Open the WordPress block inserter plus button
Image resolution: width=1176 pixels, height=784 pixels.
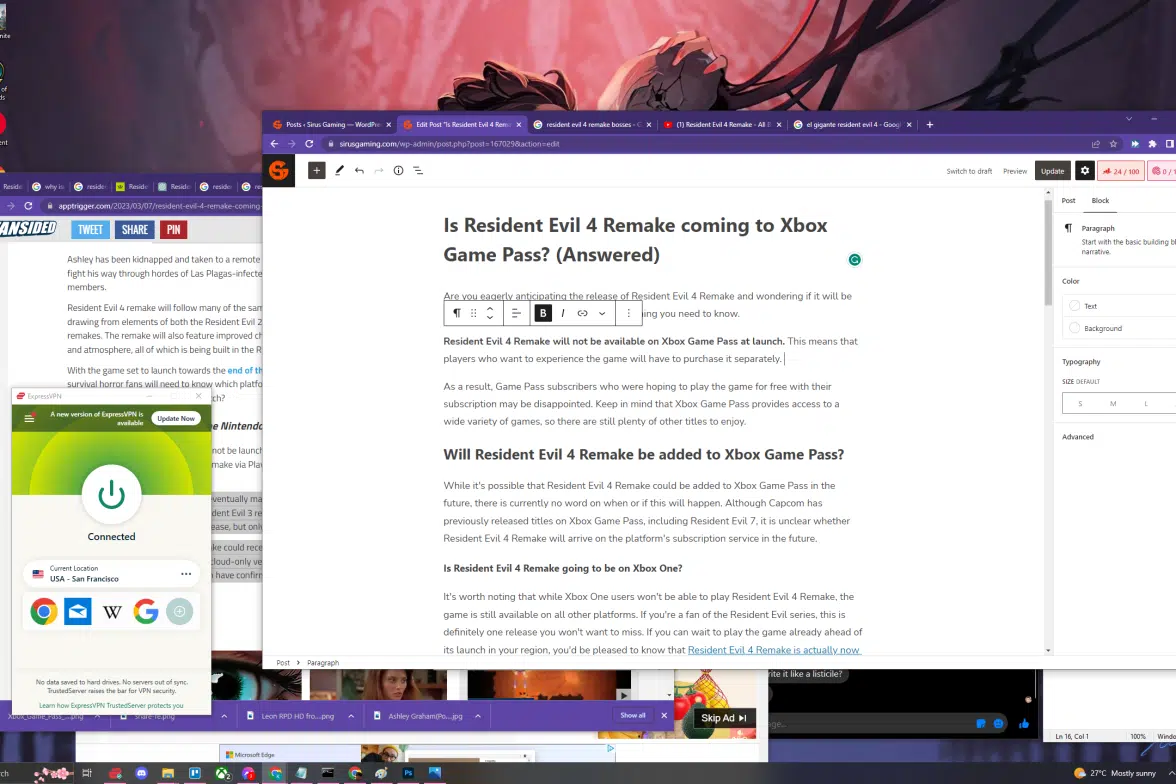pyautogui.click(x=316, y=171)
